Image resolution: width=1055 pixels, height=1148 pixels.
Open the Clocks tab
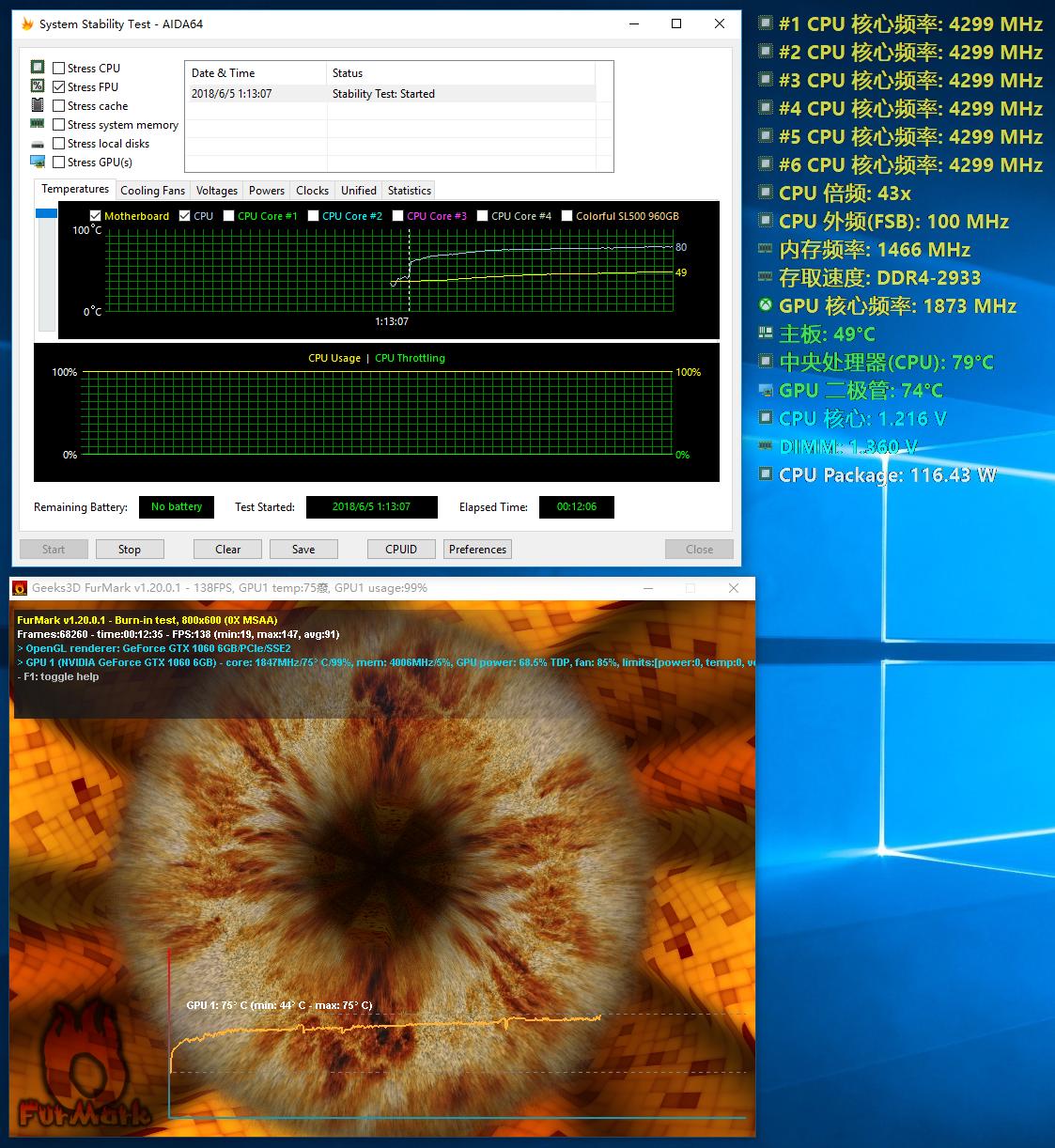click(x=313, y=190)
